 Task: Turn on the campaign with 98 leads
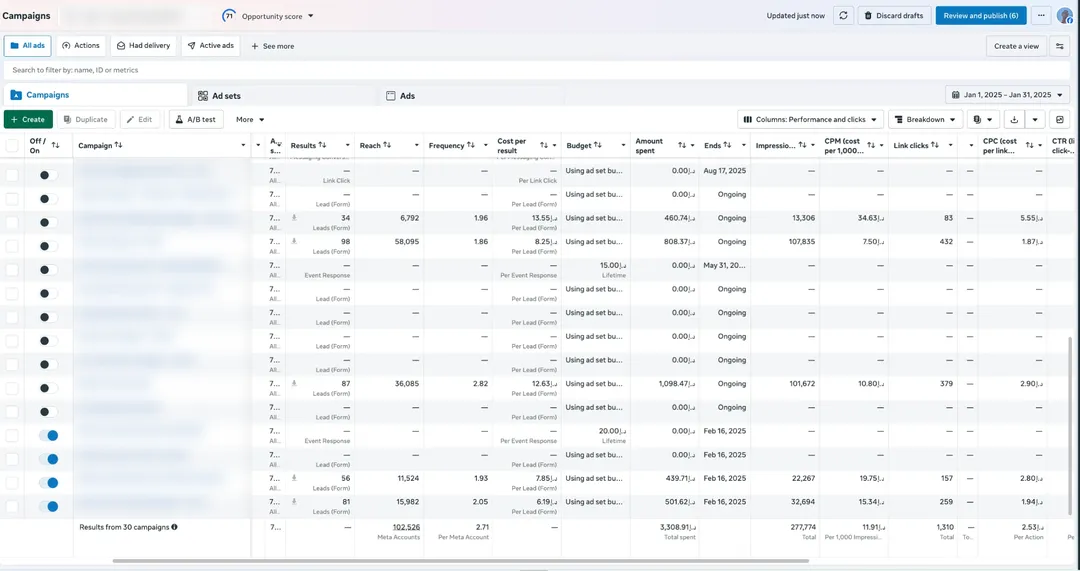point(48,246)
